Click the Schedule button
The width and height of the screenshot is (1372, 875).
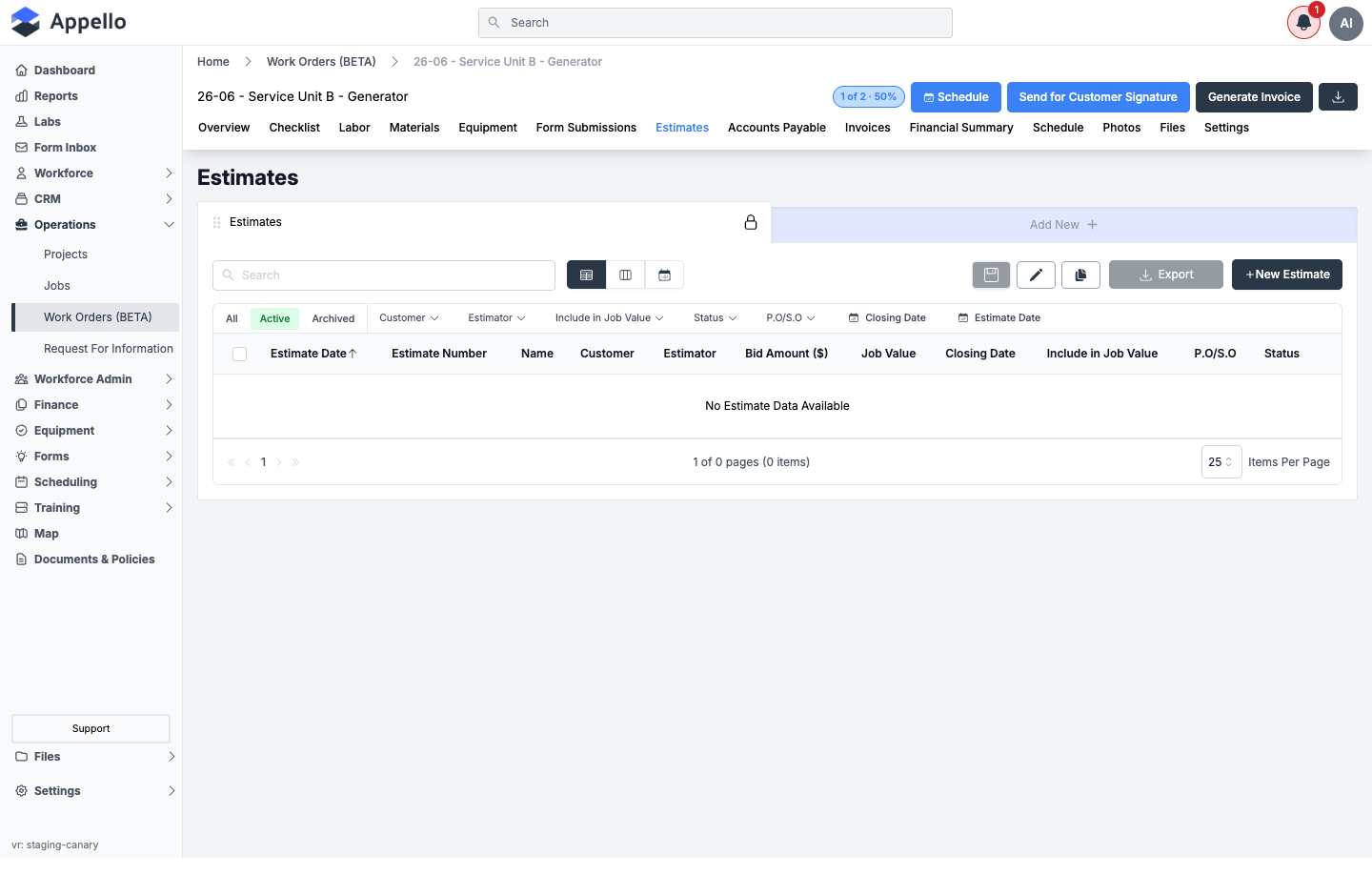click(956, 97)
